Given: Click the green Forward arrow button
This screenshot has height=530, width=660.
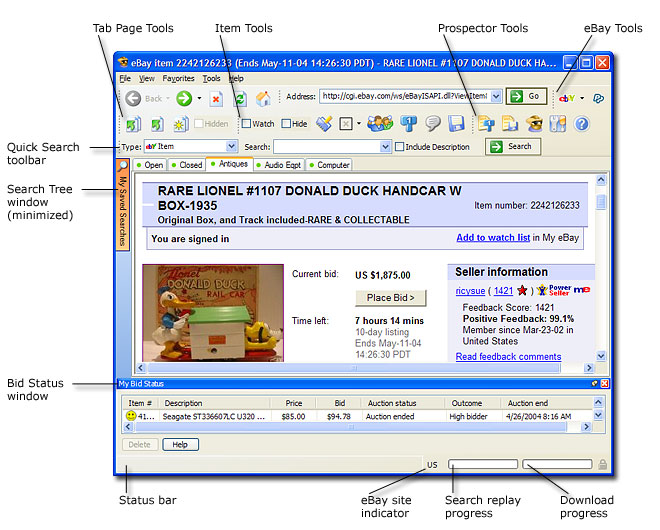Looking at the screenshot, I should point(184,99).
